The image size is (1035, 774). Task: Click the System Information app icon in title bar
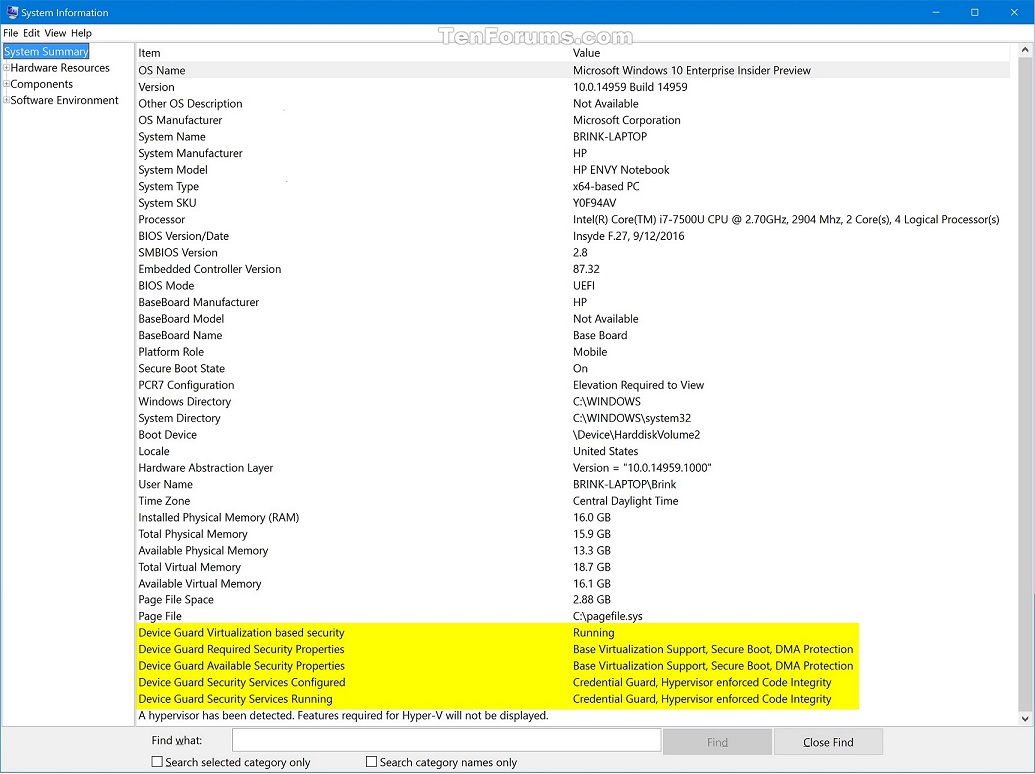[x=11, y=12]
